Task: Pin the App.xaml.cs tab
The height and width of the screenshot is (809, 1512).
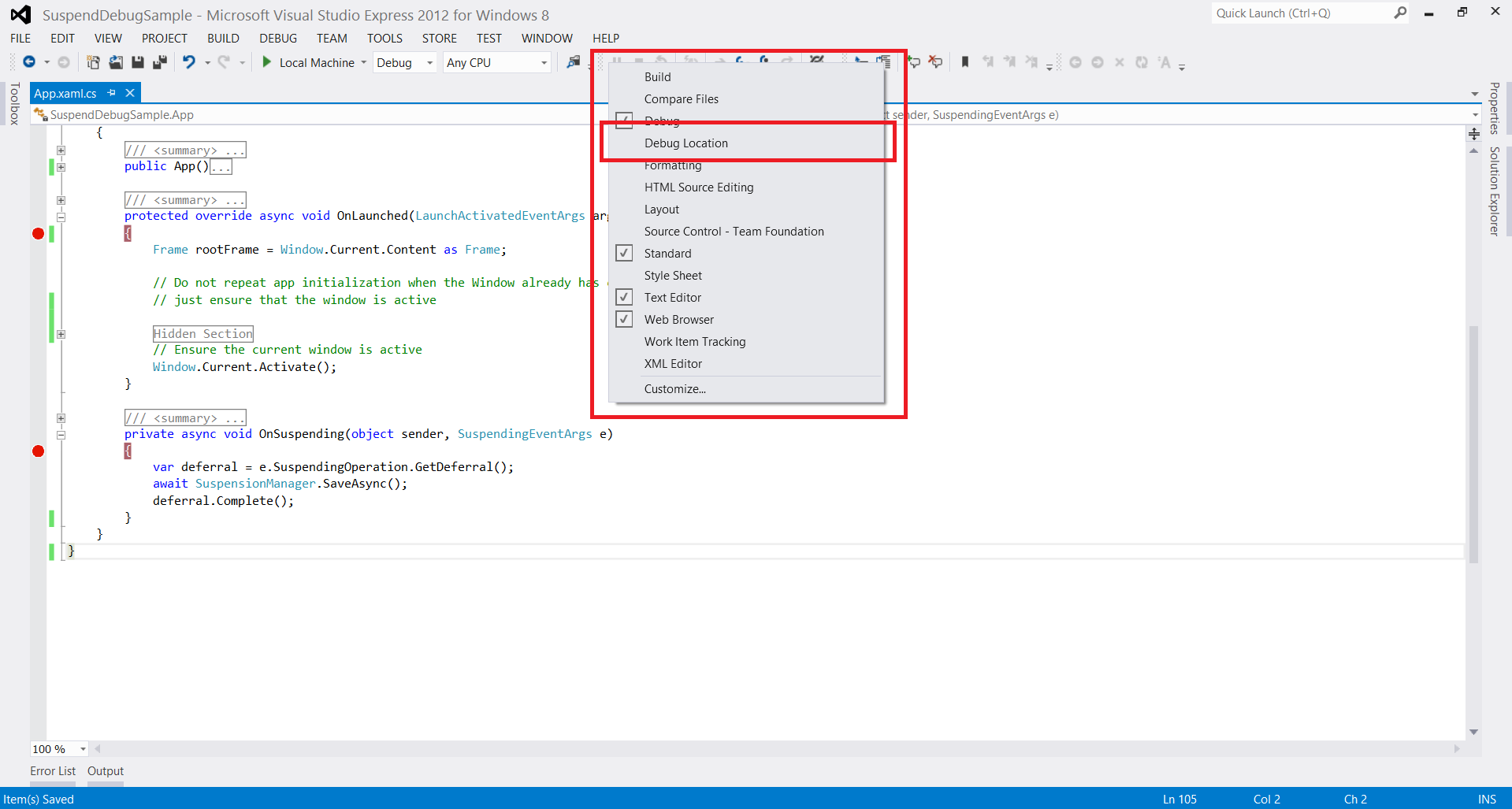Action: [x=112, y=93]
